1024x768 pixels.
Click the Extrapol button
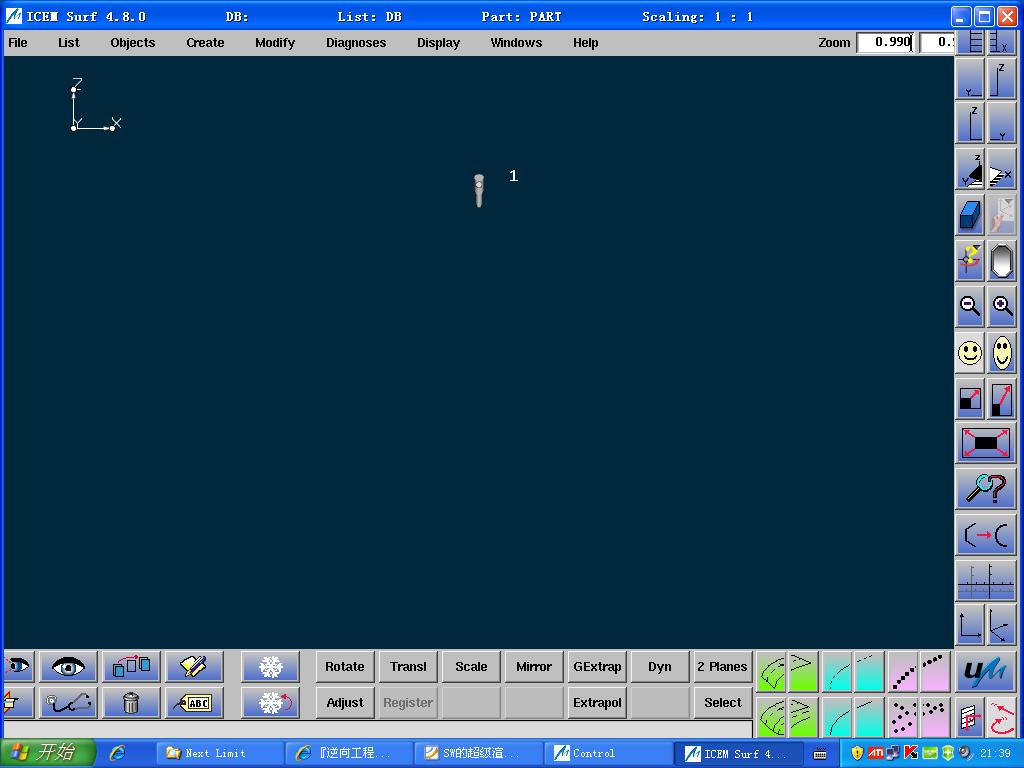[x=597, y=703]
